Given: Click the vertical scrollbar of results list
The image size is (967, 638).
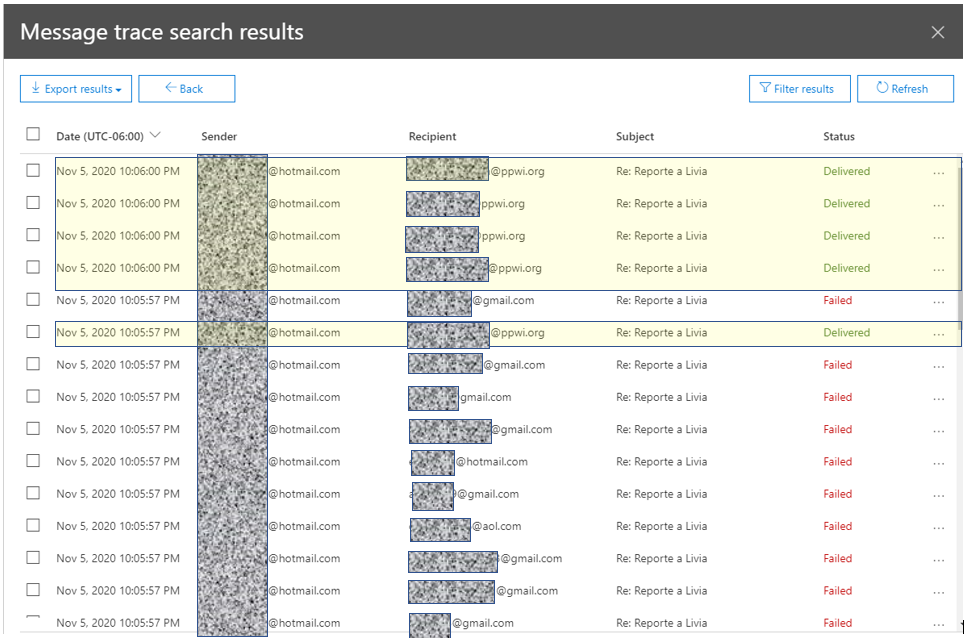Looking at the screenshot, I should pos(961,250).
